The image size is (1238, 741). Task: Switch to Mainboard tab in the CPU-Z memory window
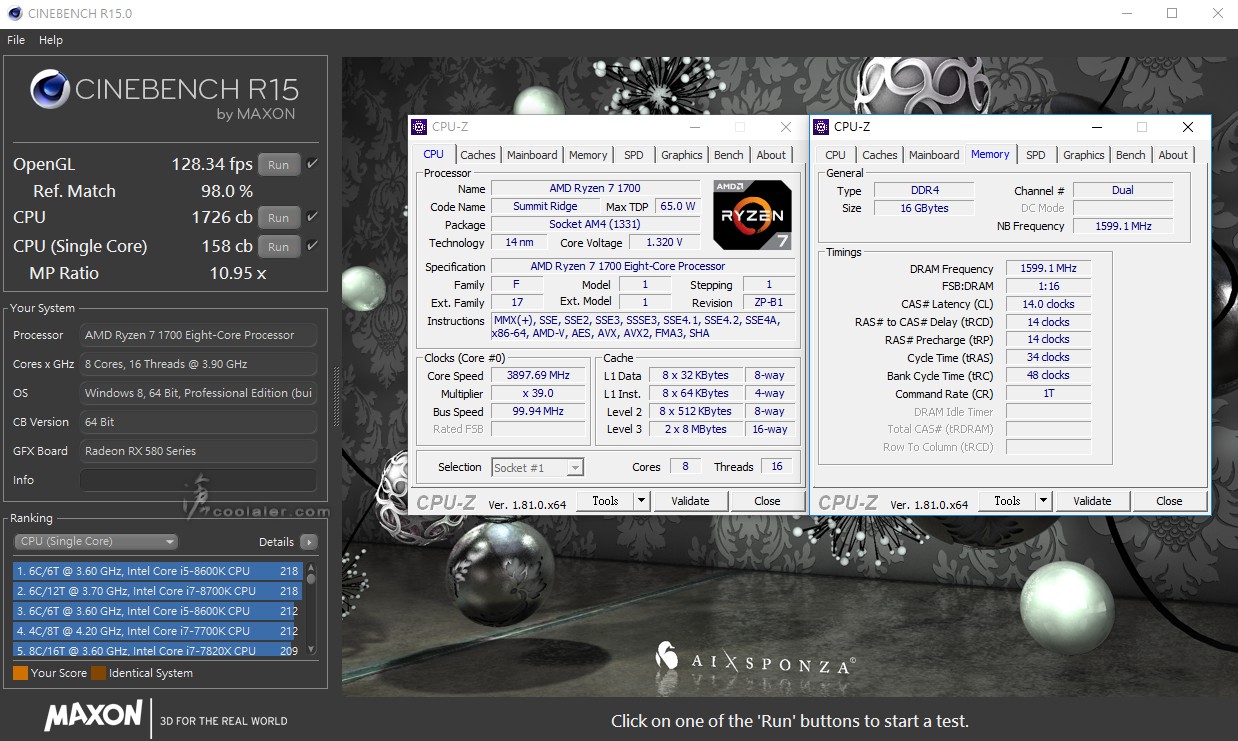[x=934, y=155]
